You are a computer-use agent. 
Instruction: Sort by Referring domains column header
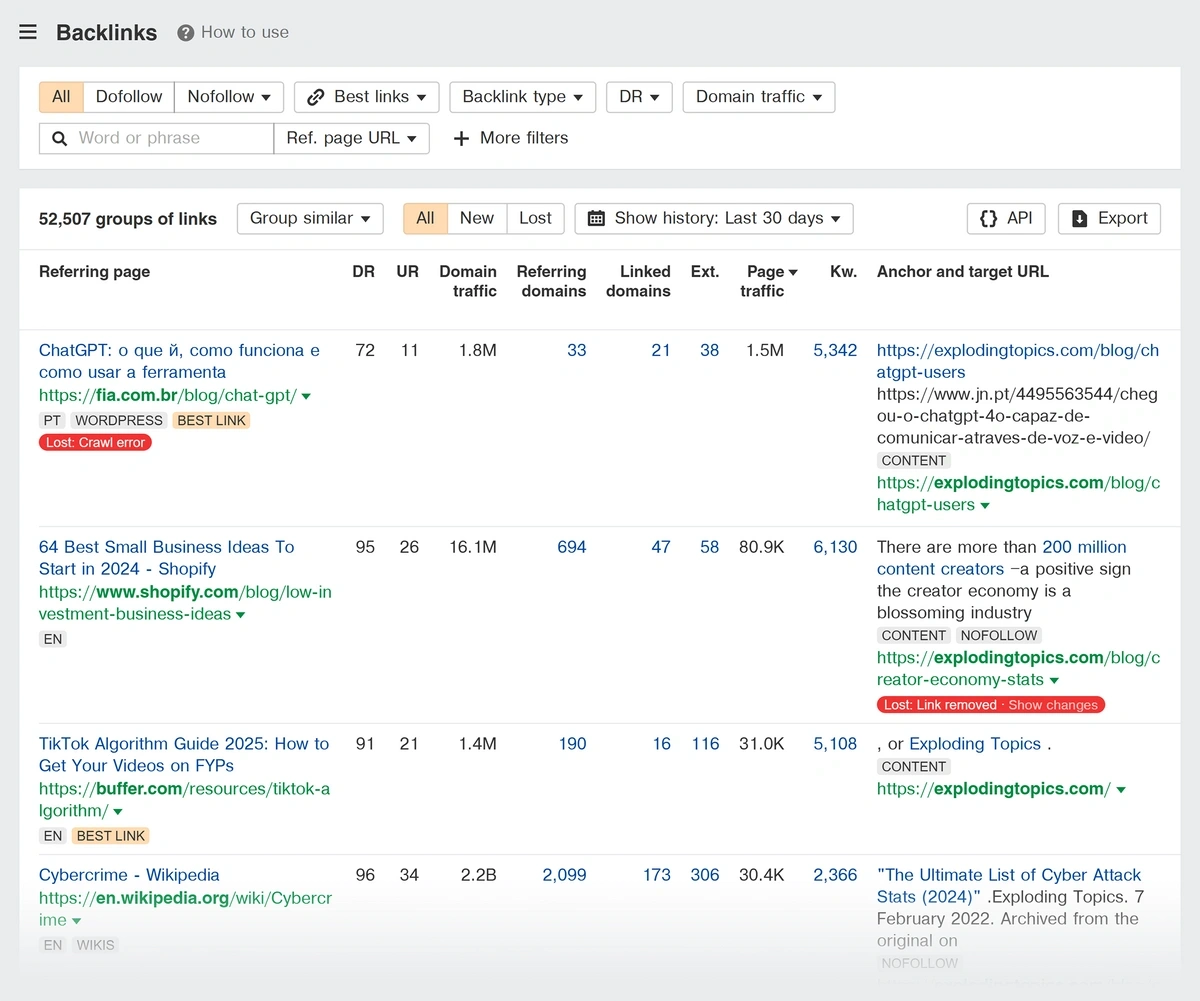tap(551, 281)
